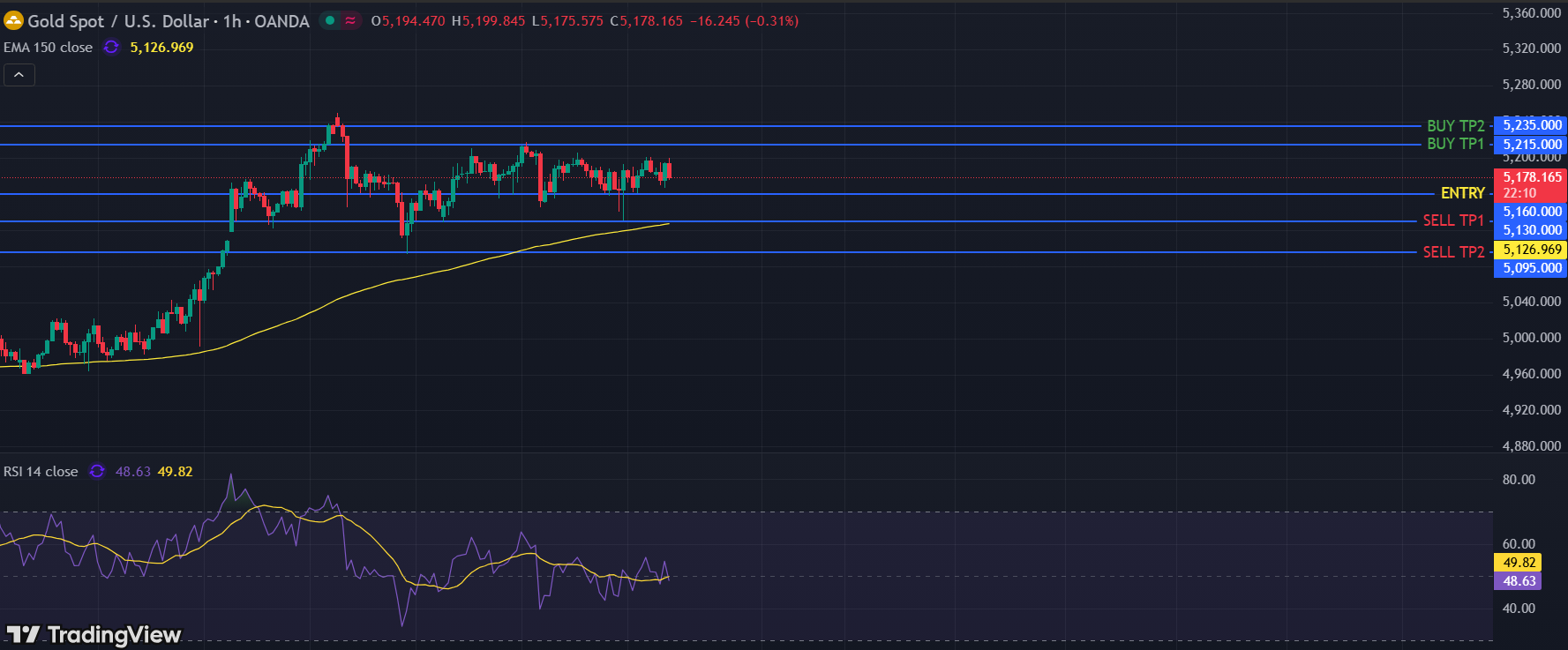Click the BUY TP1 line label
Screen dimensions: 1568x650
pyautogui.click(x=1455, y=144)
